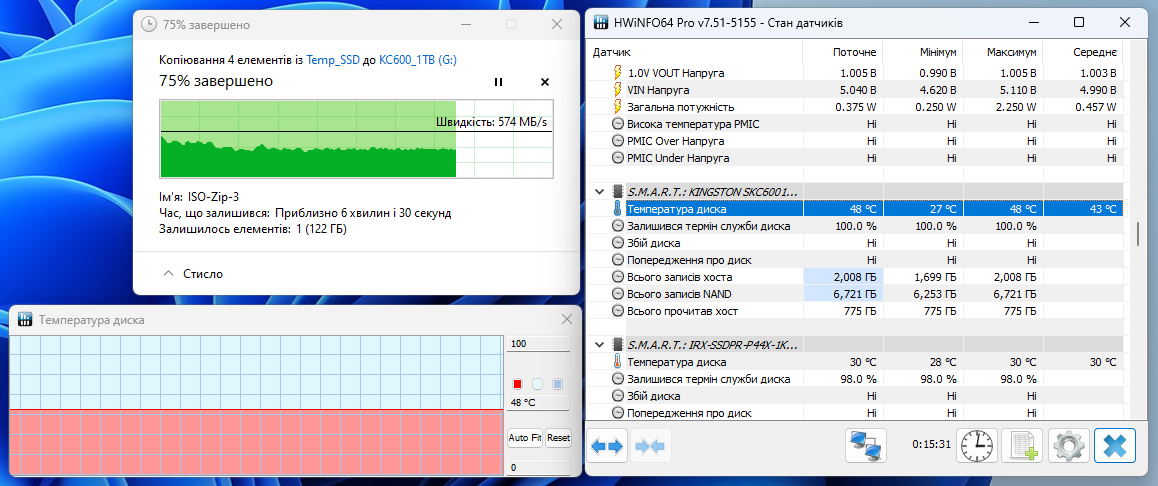Click icon beside Всього записів NAND
Viewport: 1158px width, 486px height.
click(x=618, y=294)
